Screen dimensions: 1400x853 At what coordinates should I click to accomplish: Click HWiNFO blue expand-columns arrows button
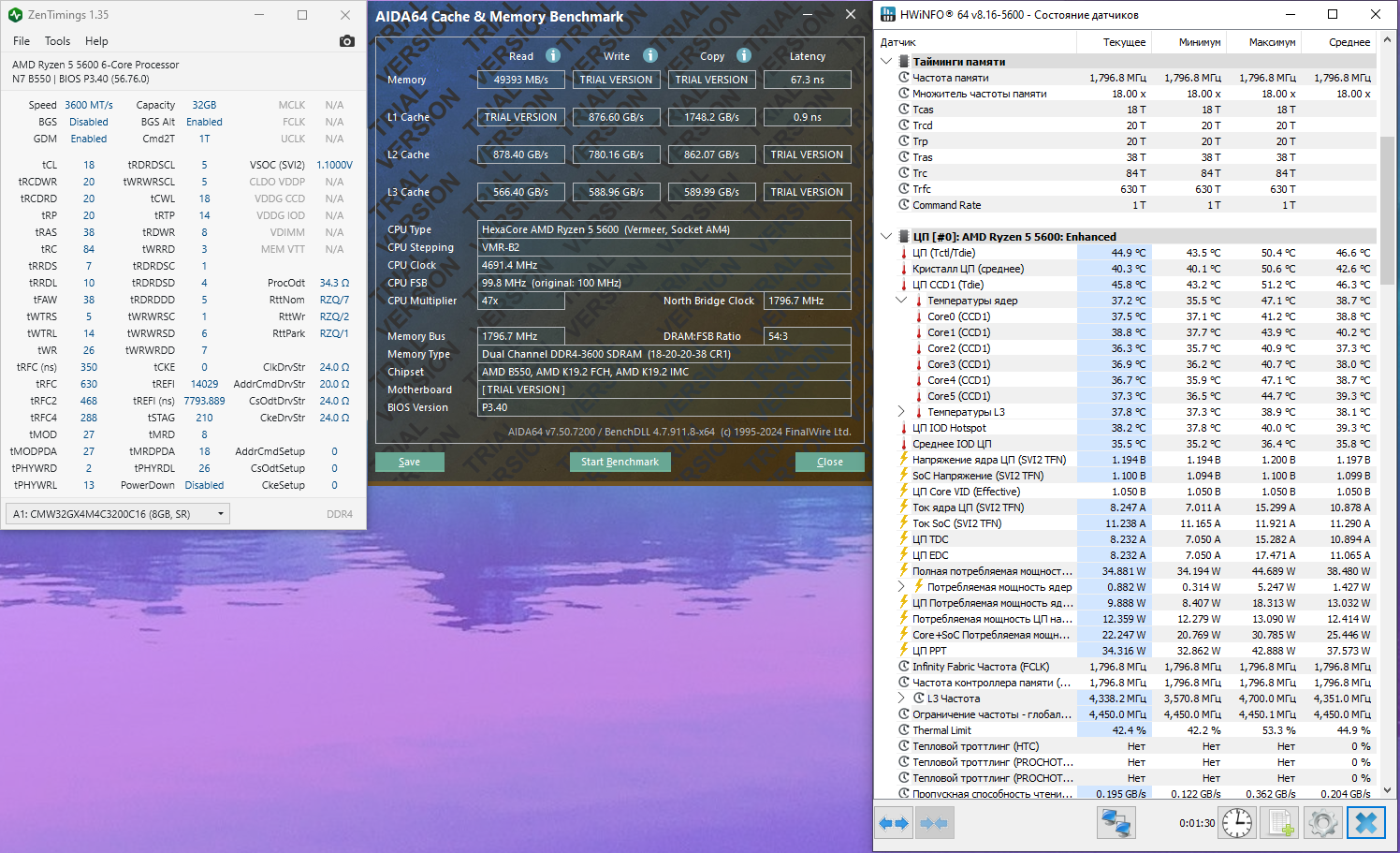pyautogui.click(x=895, y=823)
